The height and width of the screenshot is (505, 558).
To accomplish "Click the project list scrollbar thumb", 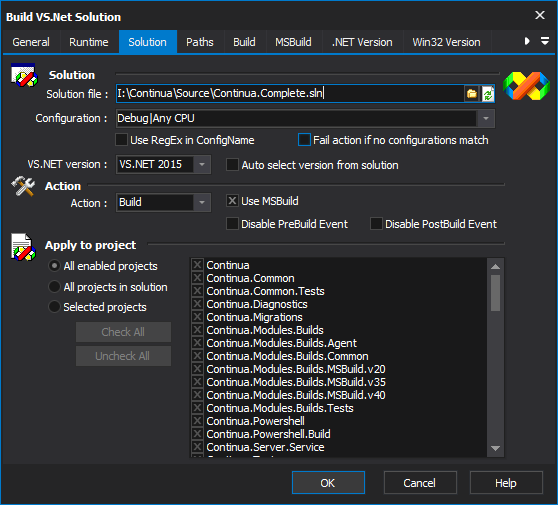I will pyautogui.click(x=495, y=293).
